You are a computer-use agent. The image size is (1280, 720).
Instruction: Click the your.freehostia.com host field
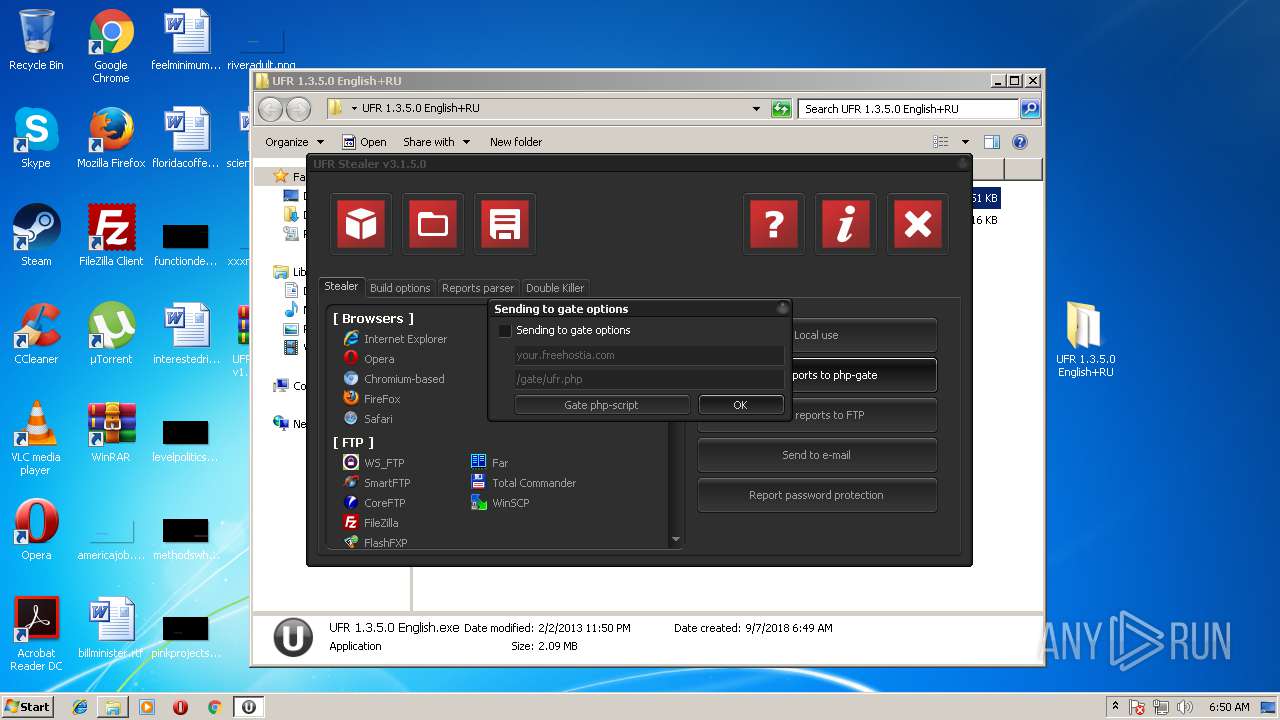649,355
